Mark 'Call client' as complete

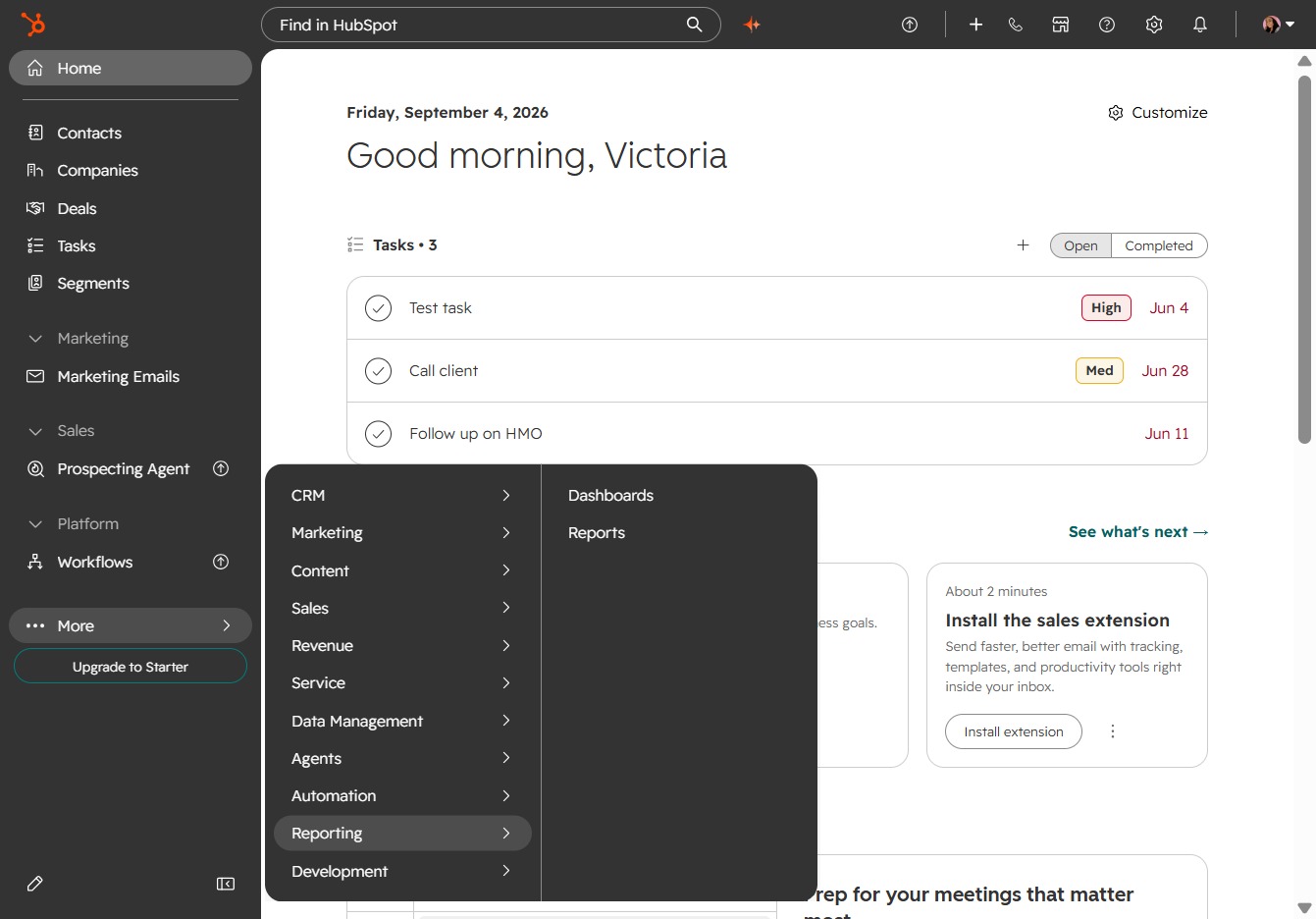[378, 371]
